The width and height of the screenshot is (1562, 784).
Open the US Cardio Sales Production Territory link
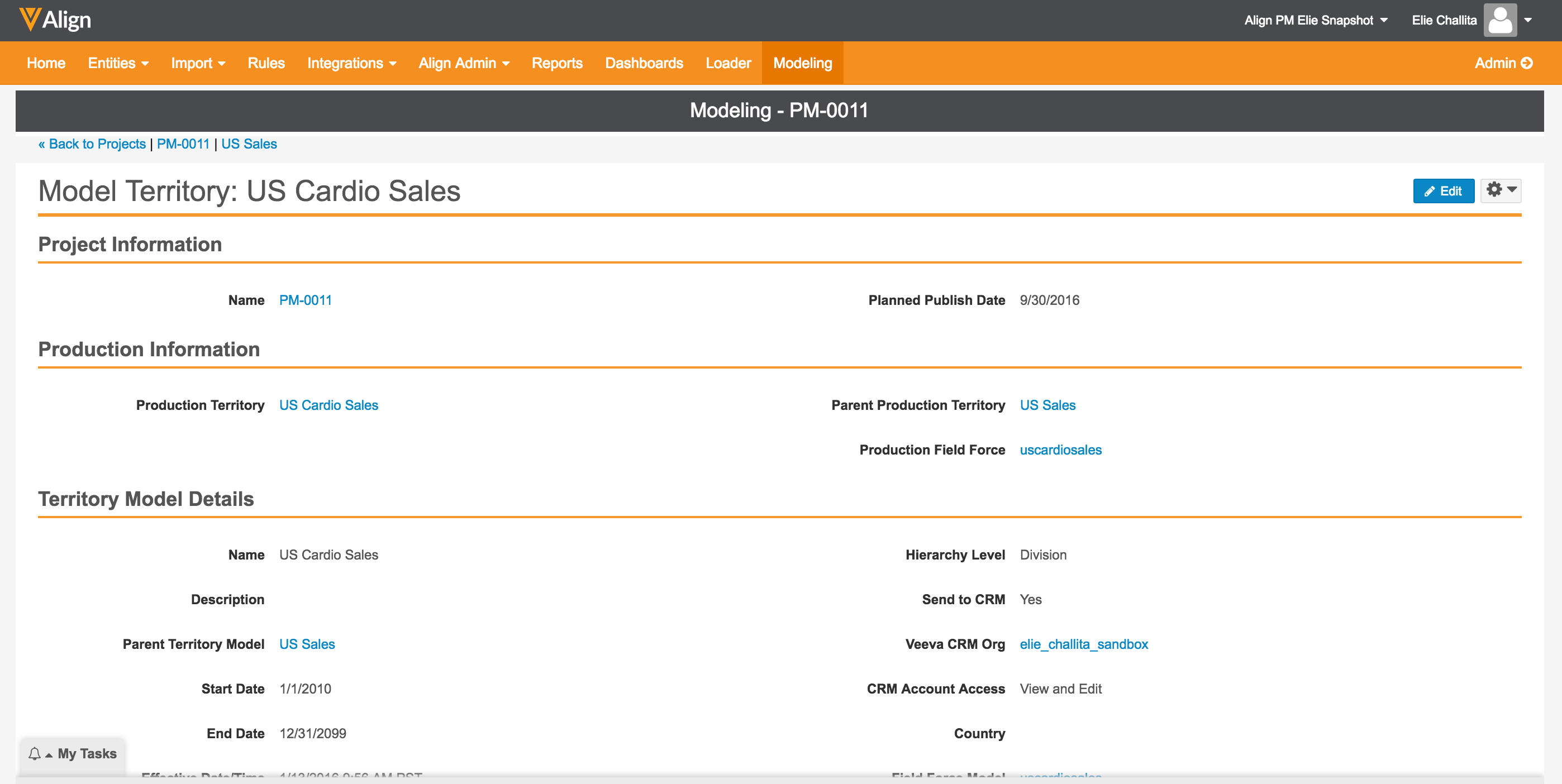click(x=328, y=405)
